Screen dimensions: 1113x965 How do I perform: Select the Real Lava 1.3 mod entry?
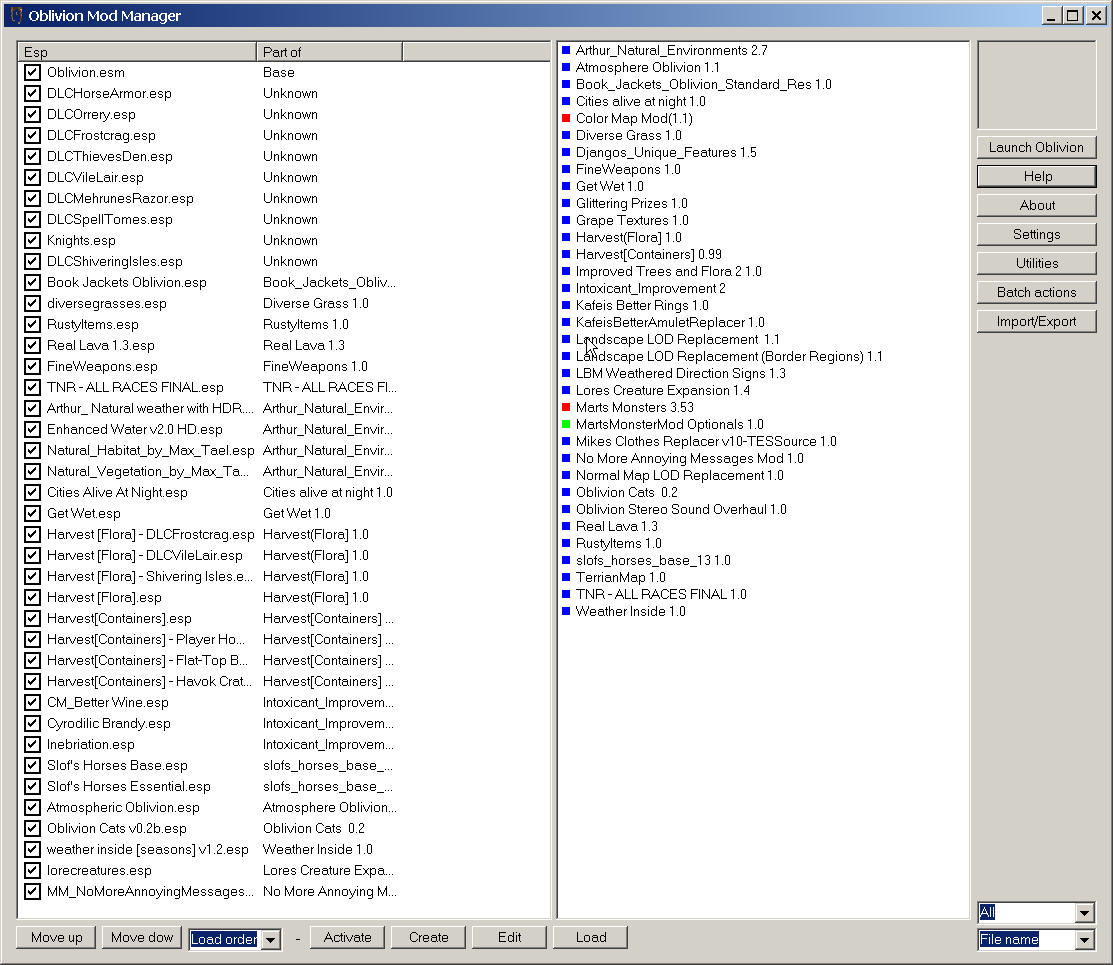(x=616, y=526)
